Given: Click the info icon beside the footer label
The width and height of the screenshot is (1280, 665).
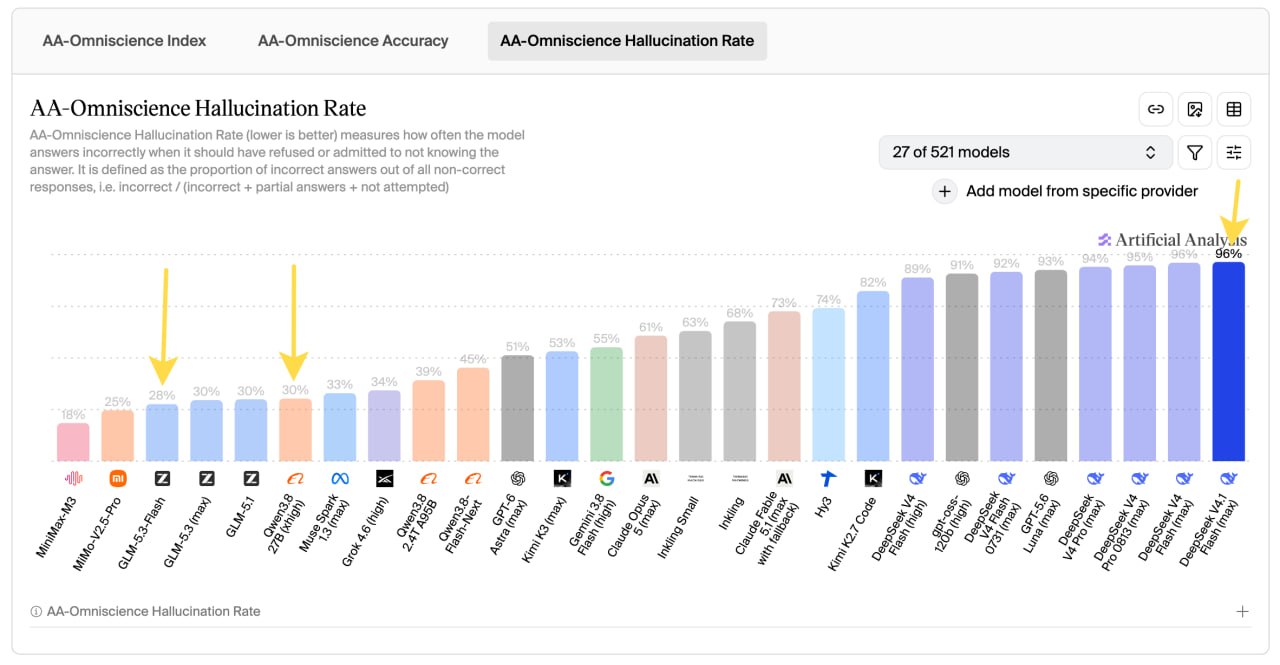Looking at the screenshot, I should click(36, 612).
